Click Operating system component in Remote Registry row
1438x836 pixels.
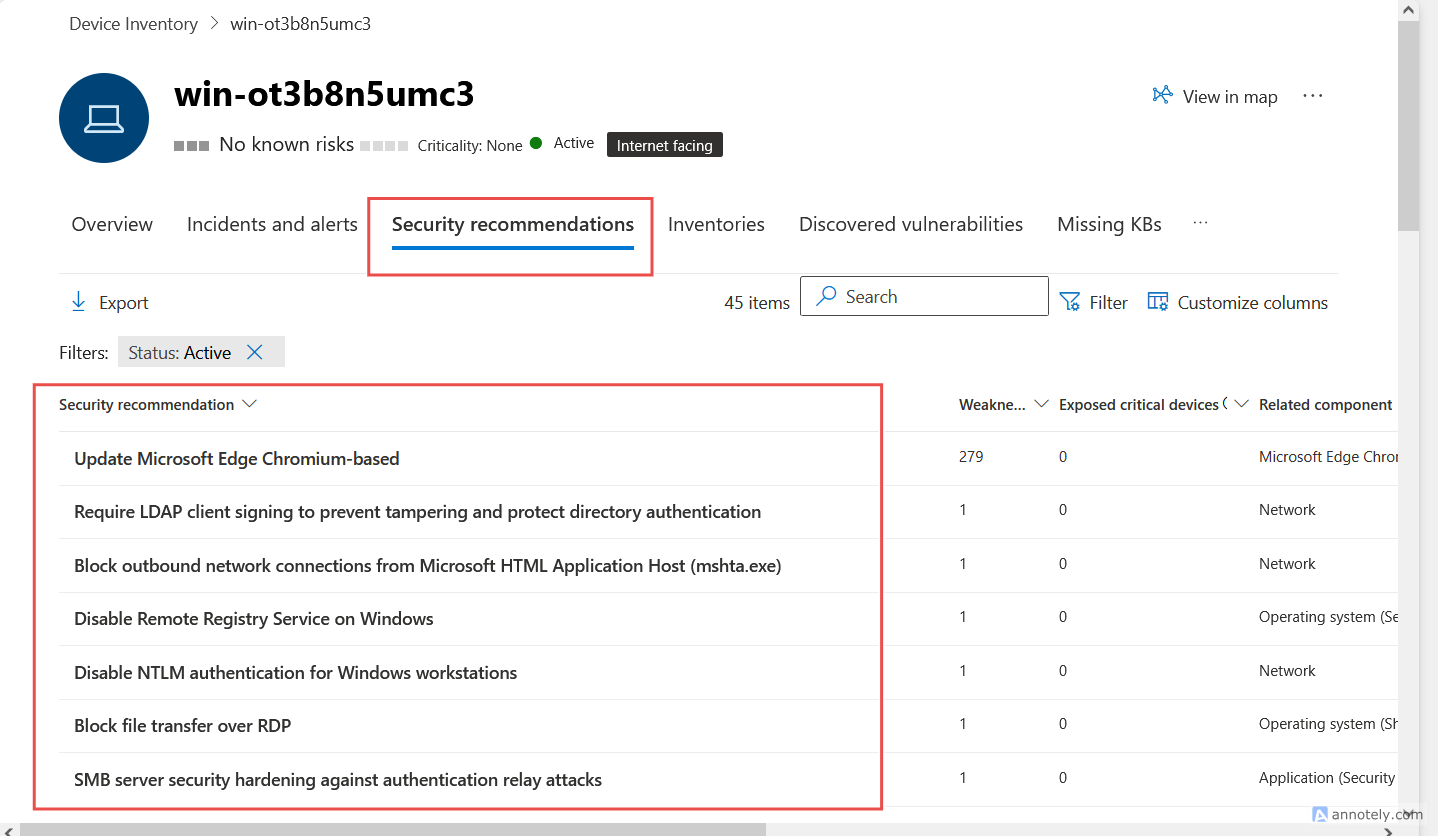point(1328,617)
